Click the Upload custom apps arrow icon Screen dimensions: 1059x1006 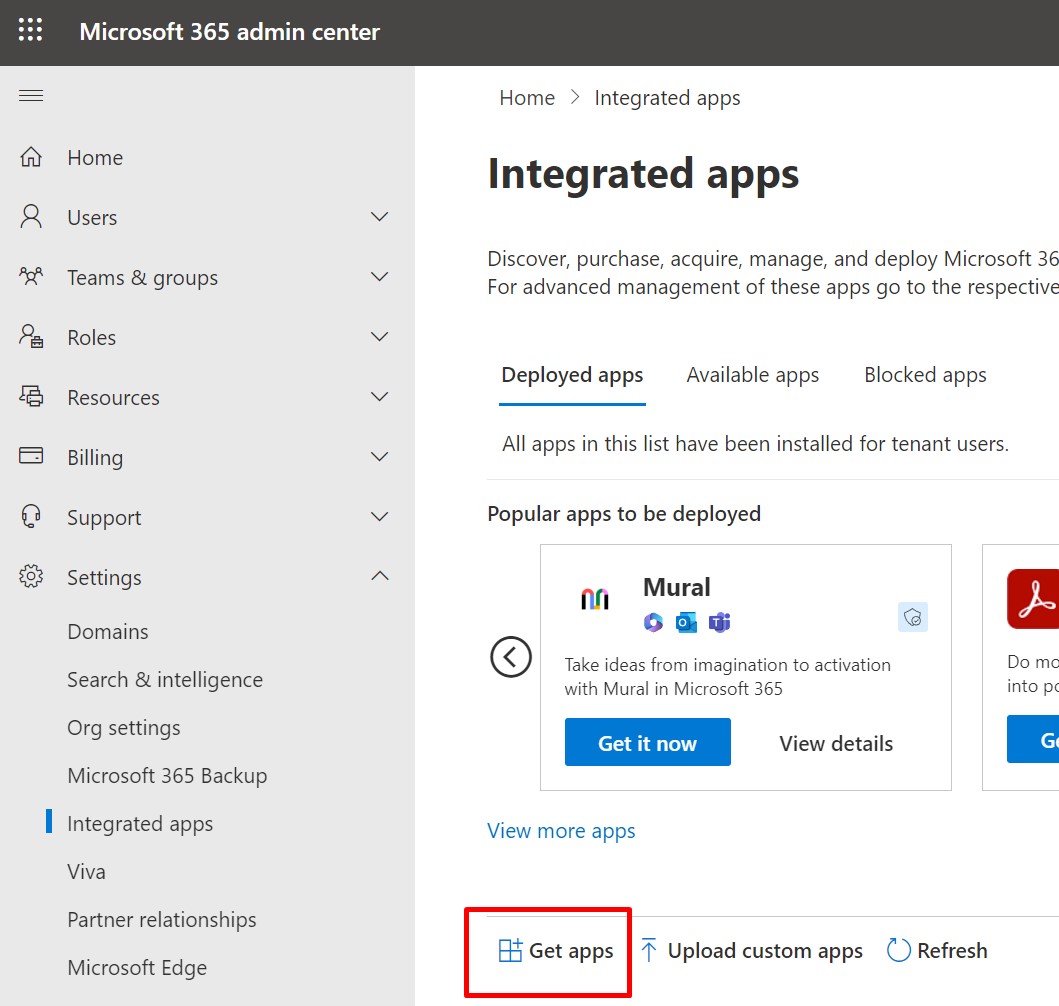coord(648,950)
